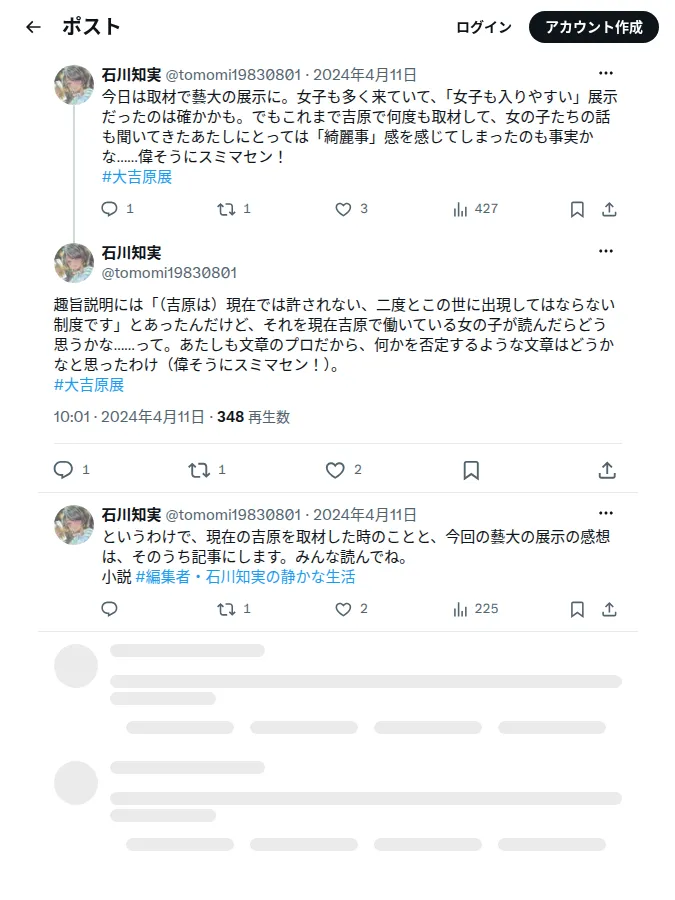Reply to the first post about 藝大の展示
Viewport: 675px width, 900px height.
click(109, 209)
